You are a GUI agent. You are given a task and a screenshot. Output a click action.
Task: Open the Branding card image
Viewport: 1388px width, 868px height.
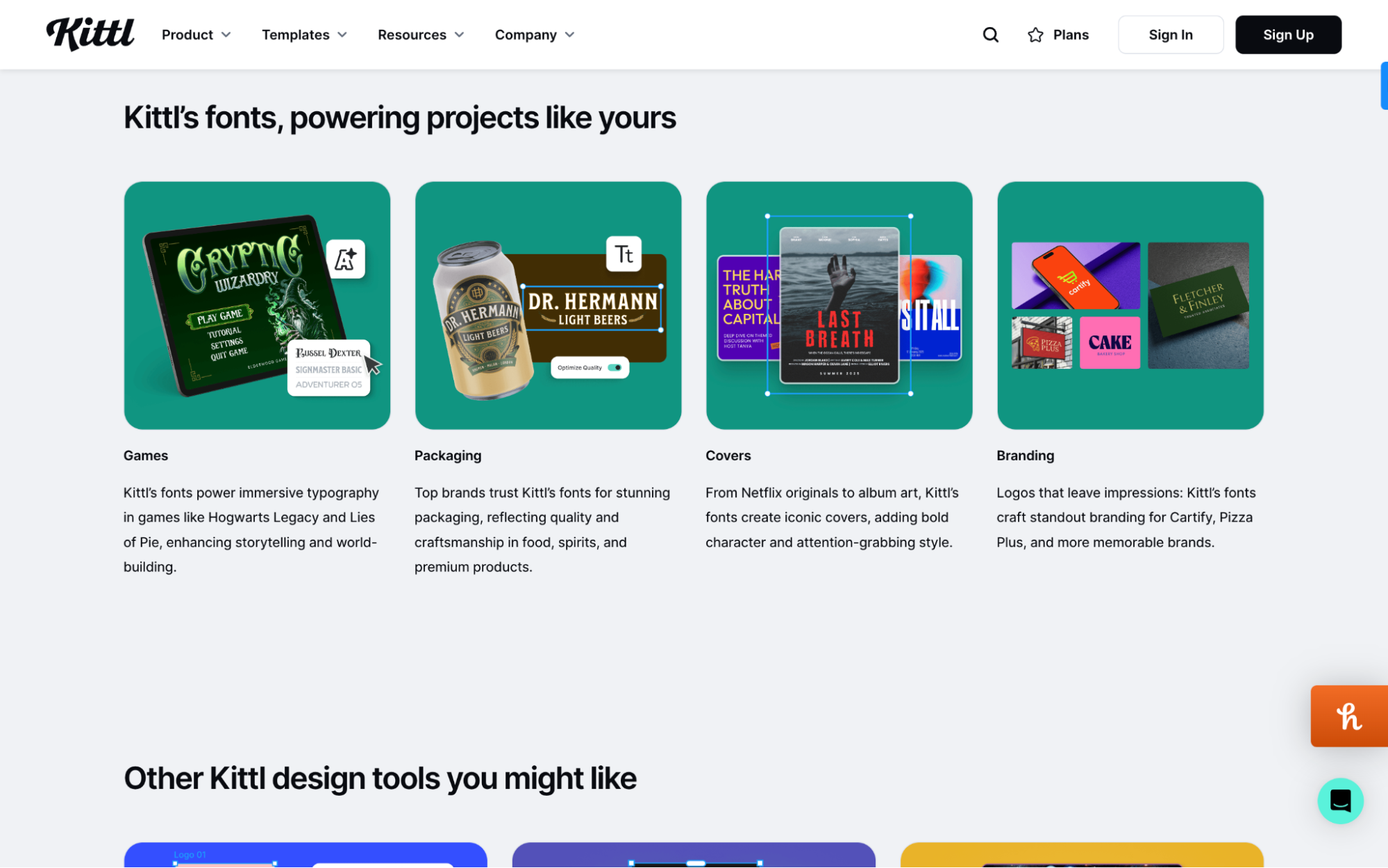coord(1130,306)
